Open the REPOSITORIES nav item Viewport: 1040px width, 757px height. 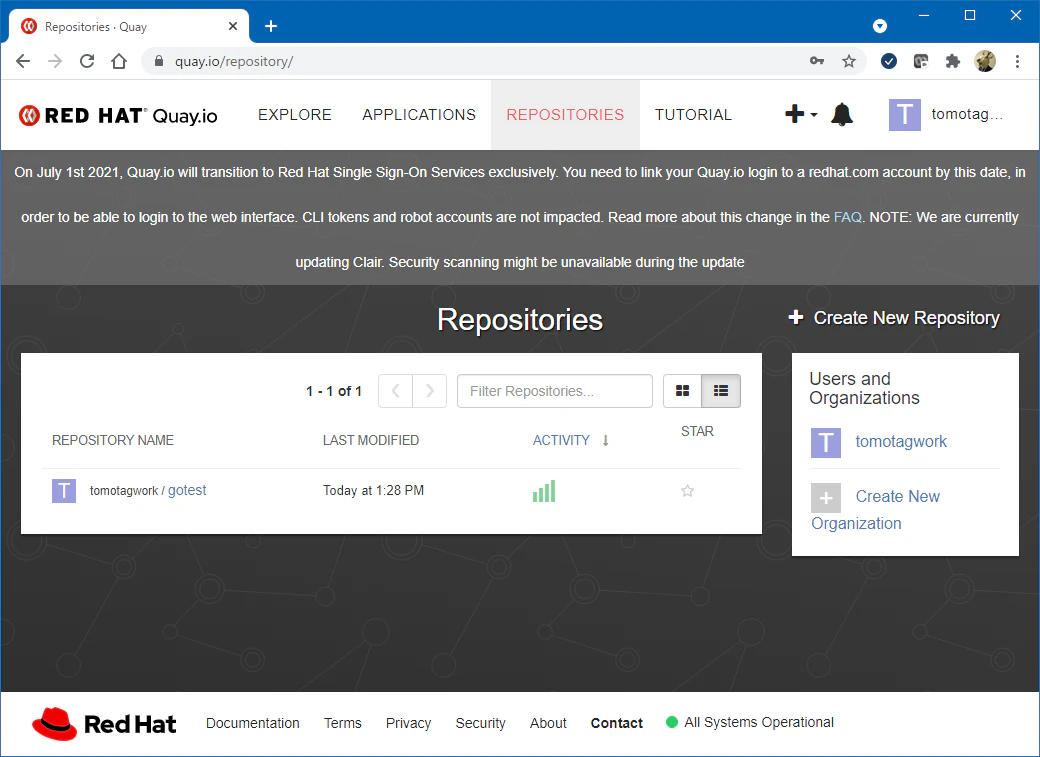565,115
